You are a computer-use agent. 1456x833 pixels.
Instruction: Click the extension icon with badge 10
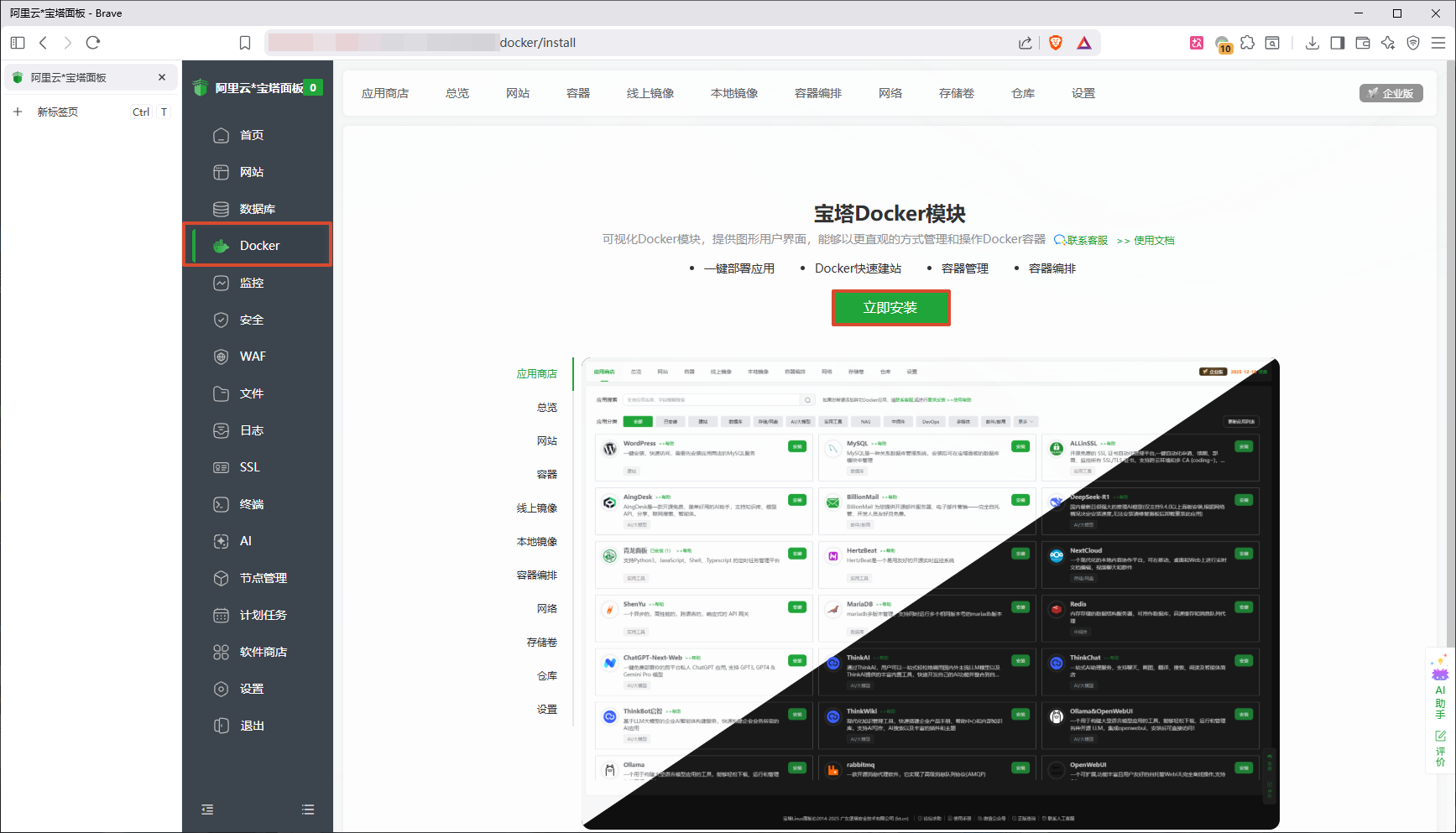click(x=1223, y=44)
